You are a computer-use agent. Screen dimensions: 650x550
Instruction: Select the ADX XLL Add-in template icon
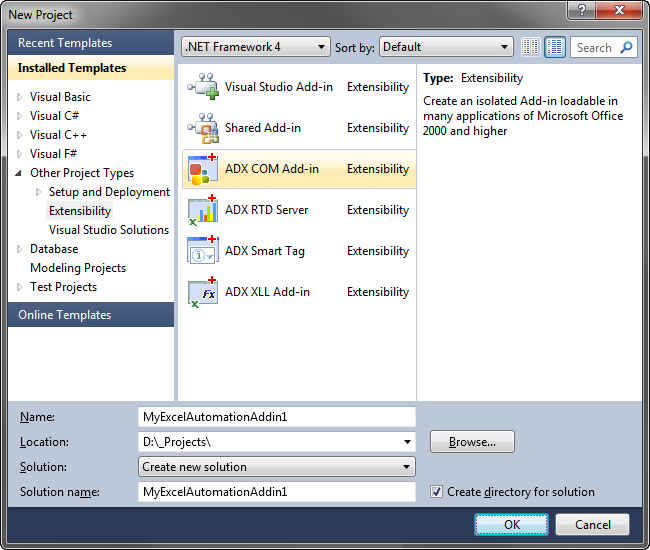(x=203, y=292)
